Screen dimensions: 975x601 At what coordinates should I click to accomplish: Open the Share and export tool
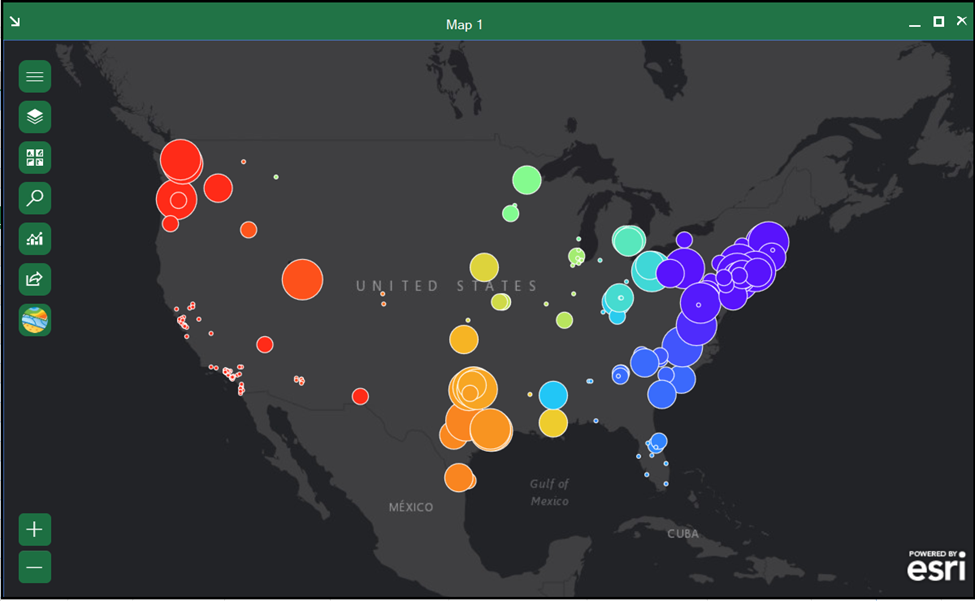pos(34,279)
